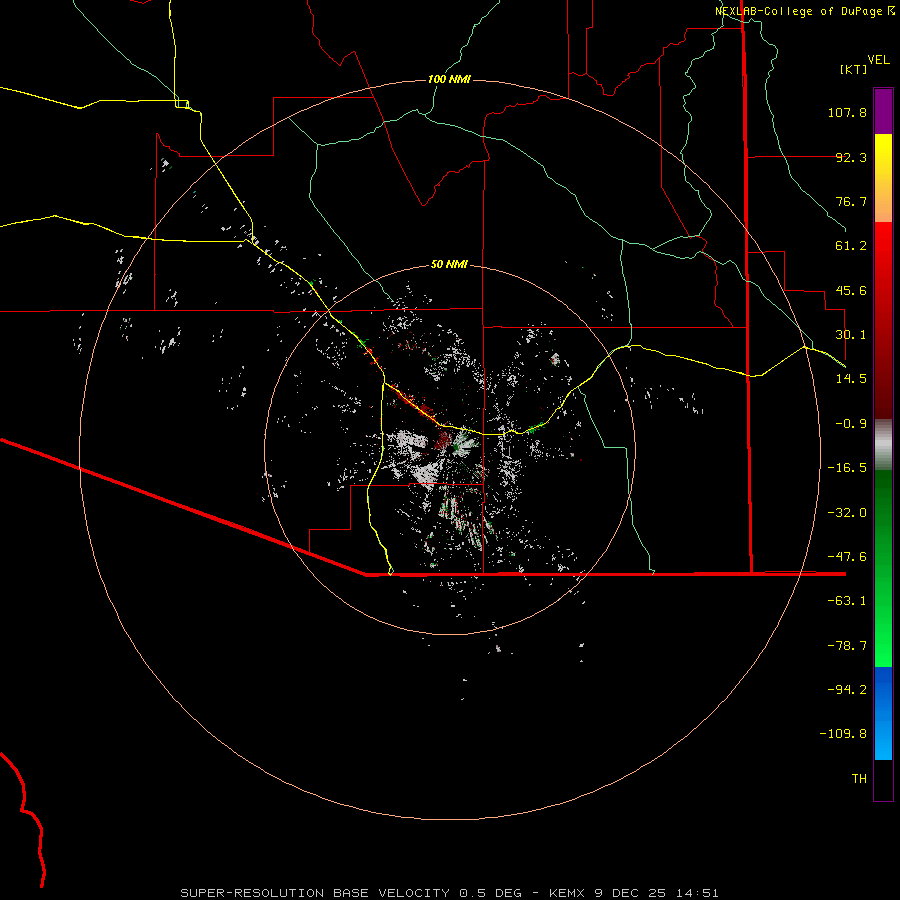Click the 61.2 velocity scale label

pyautogui.click(x=851, y=246)
